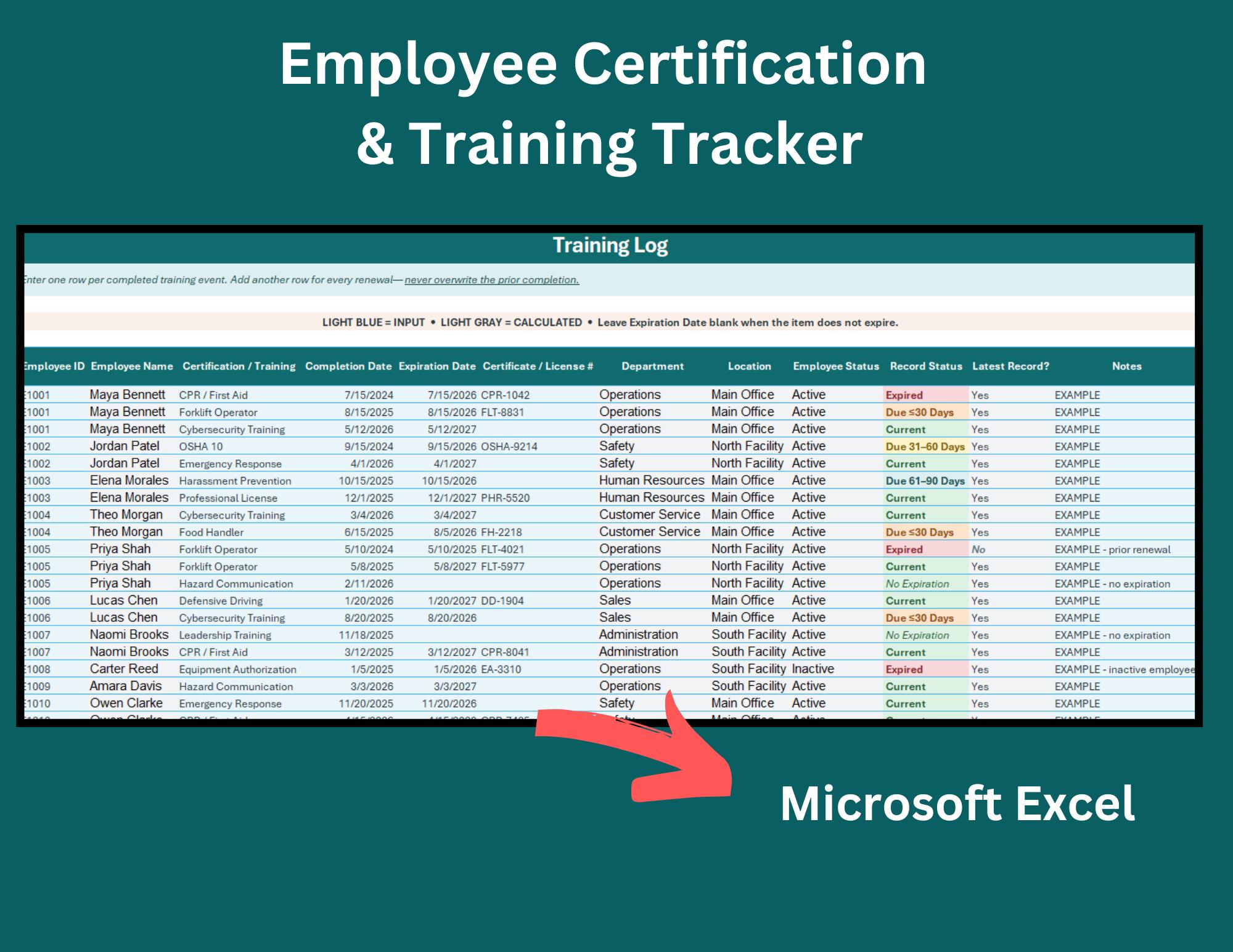Select the OSHA 10 training cell

pos(201,447)
